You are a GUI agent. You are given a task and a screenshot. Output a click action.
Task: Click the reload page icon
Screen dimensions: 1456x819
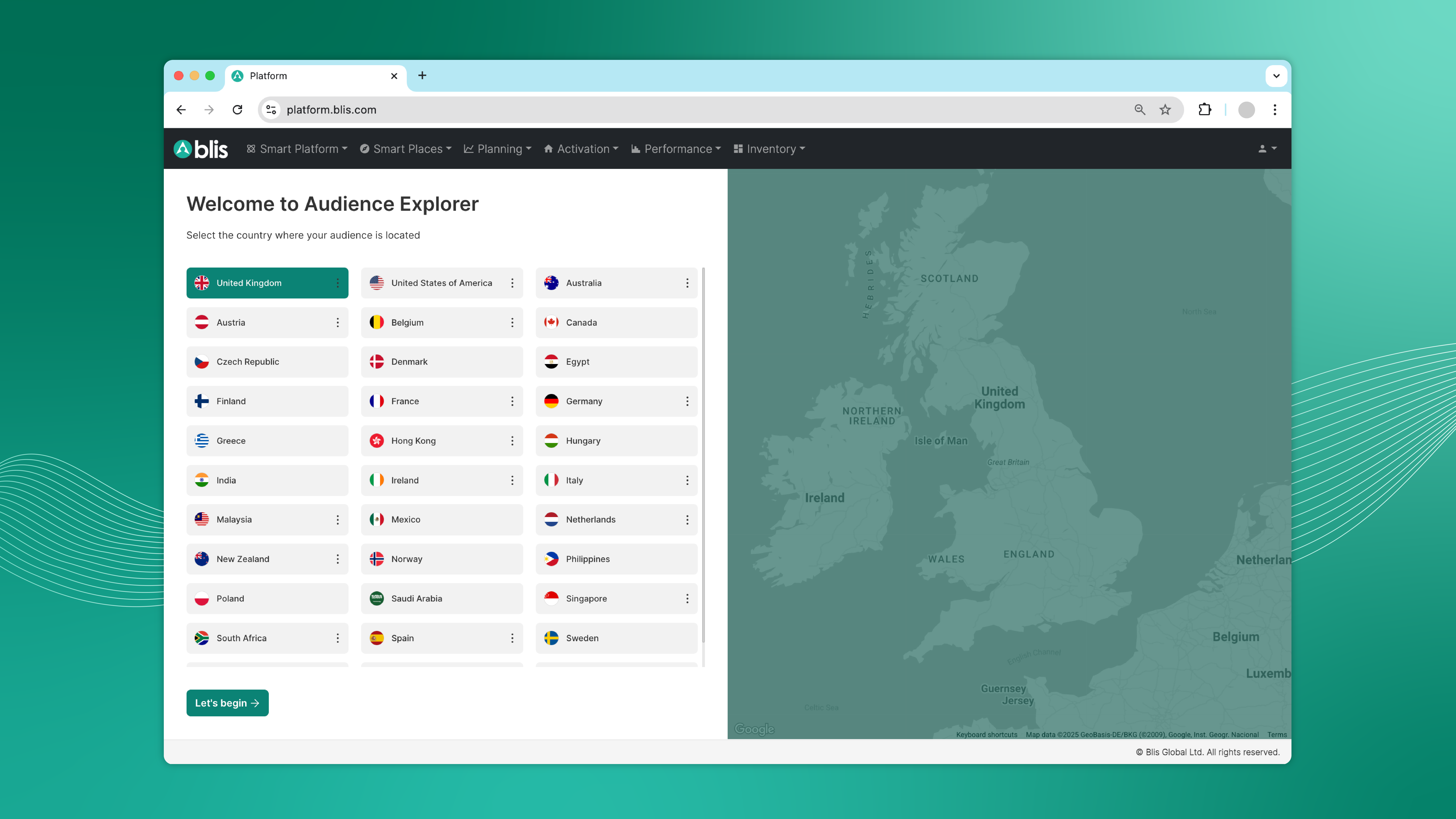pos(237,110)
